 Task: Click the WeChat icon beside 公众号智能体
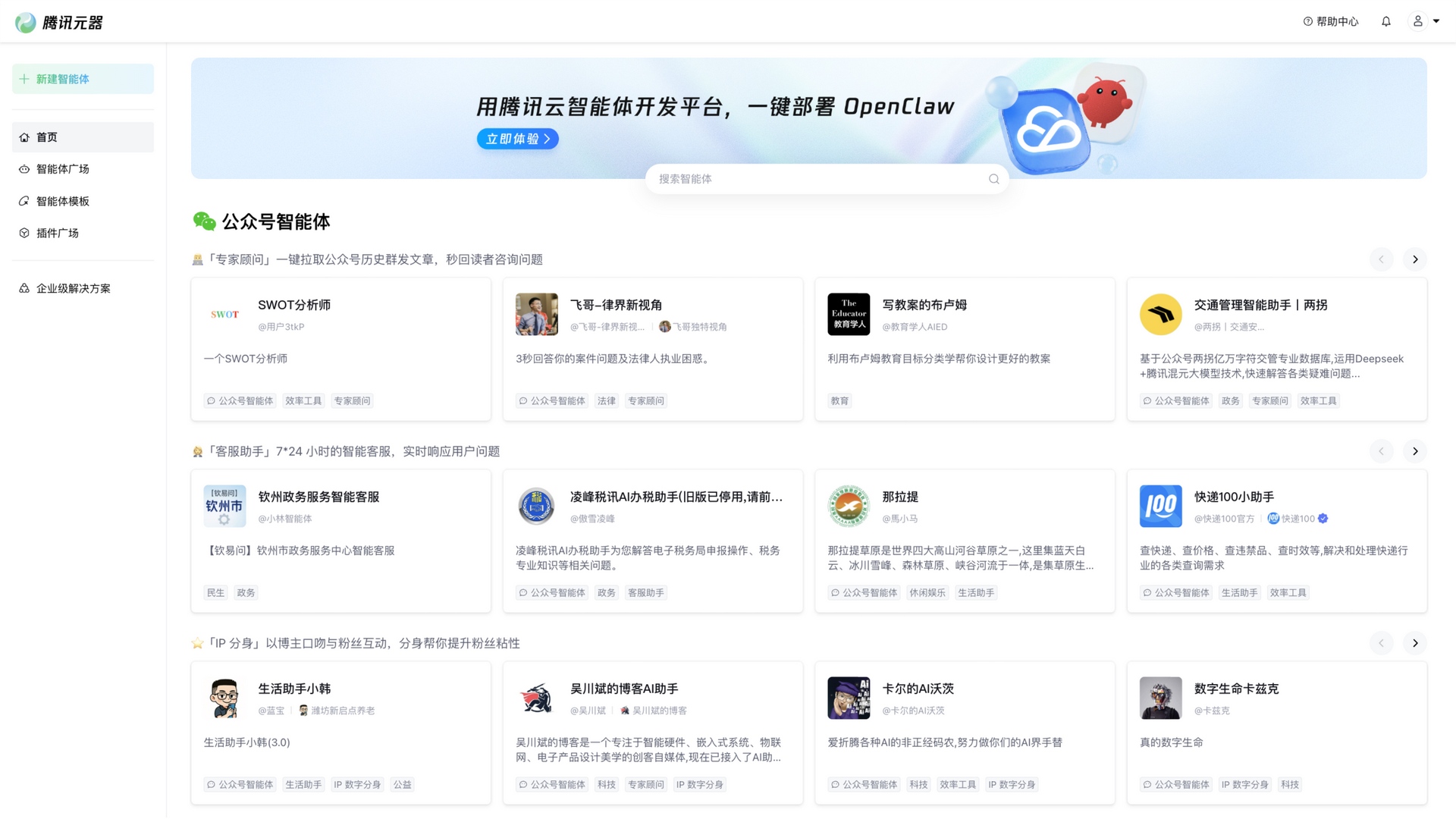point(204,221)
